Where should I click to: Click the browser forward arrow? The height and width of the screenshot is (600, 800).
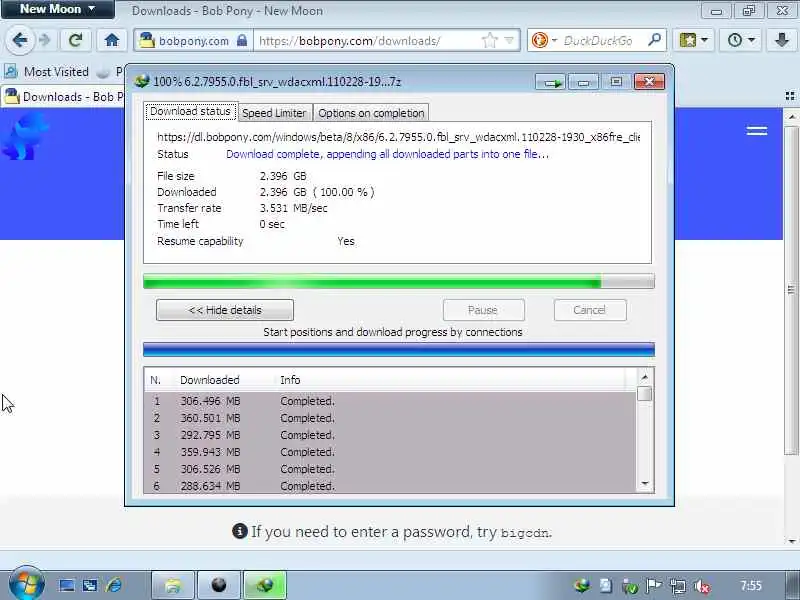pyautogui.click(x=45, y=40)
